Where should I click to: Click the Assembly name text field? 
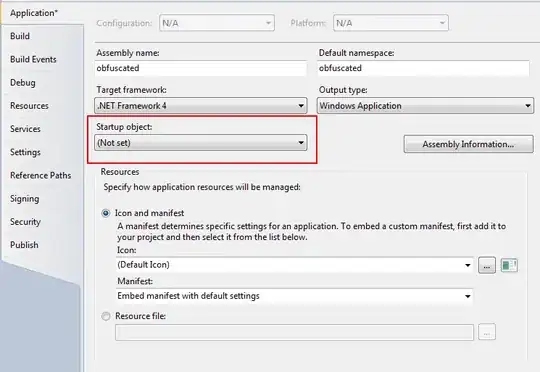[x=201, y=68]
